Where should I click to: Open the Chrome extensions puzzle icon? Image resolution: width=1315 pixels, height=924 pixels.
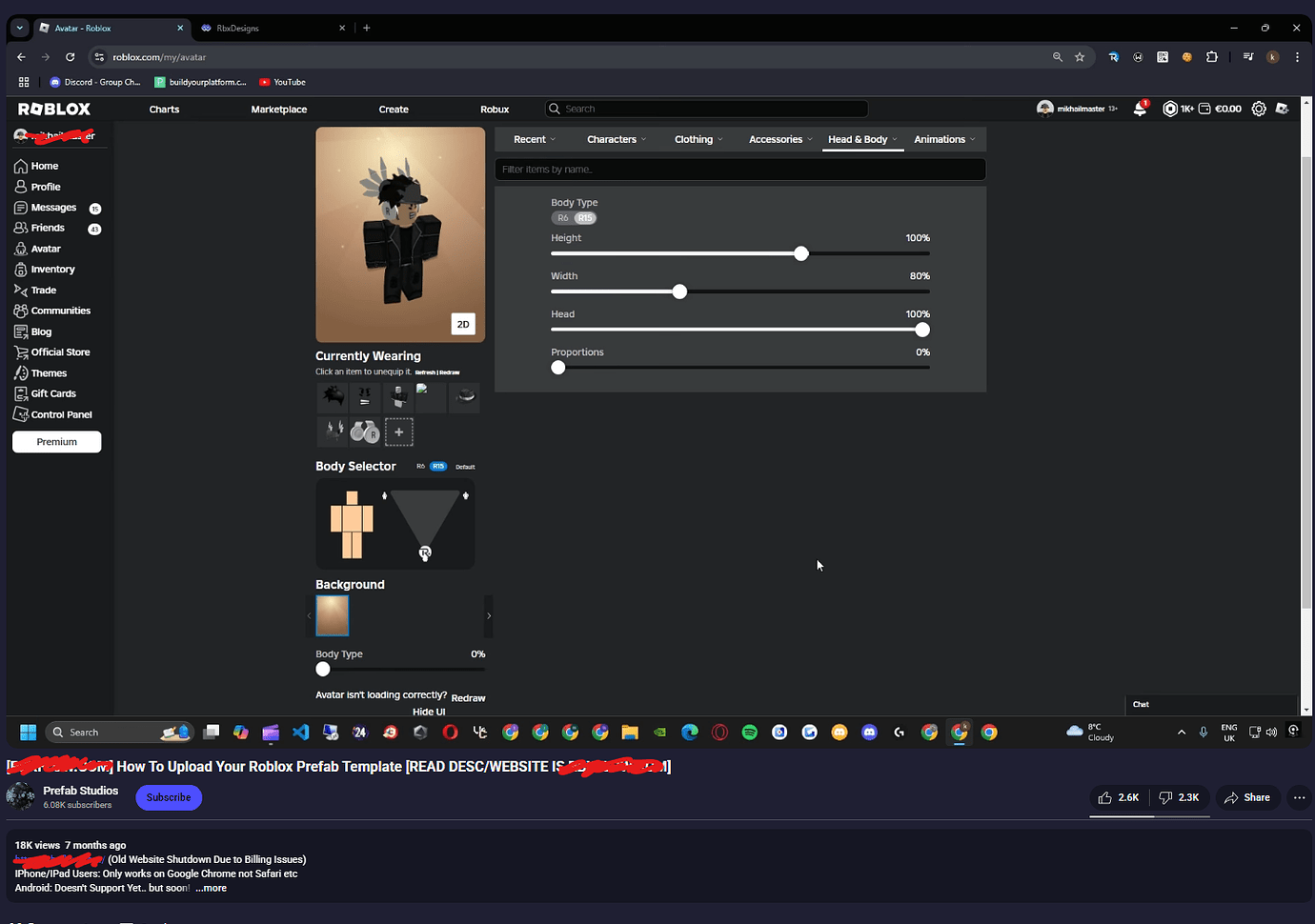click(x=1212, y=57)
